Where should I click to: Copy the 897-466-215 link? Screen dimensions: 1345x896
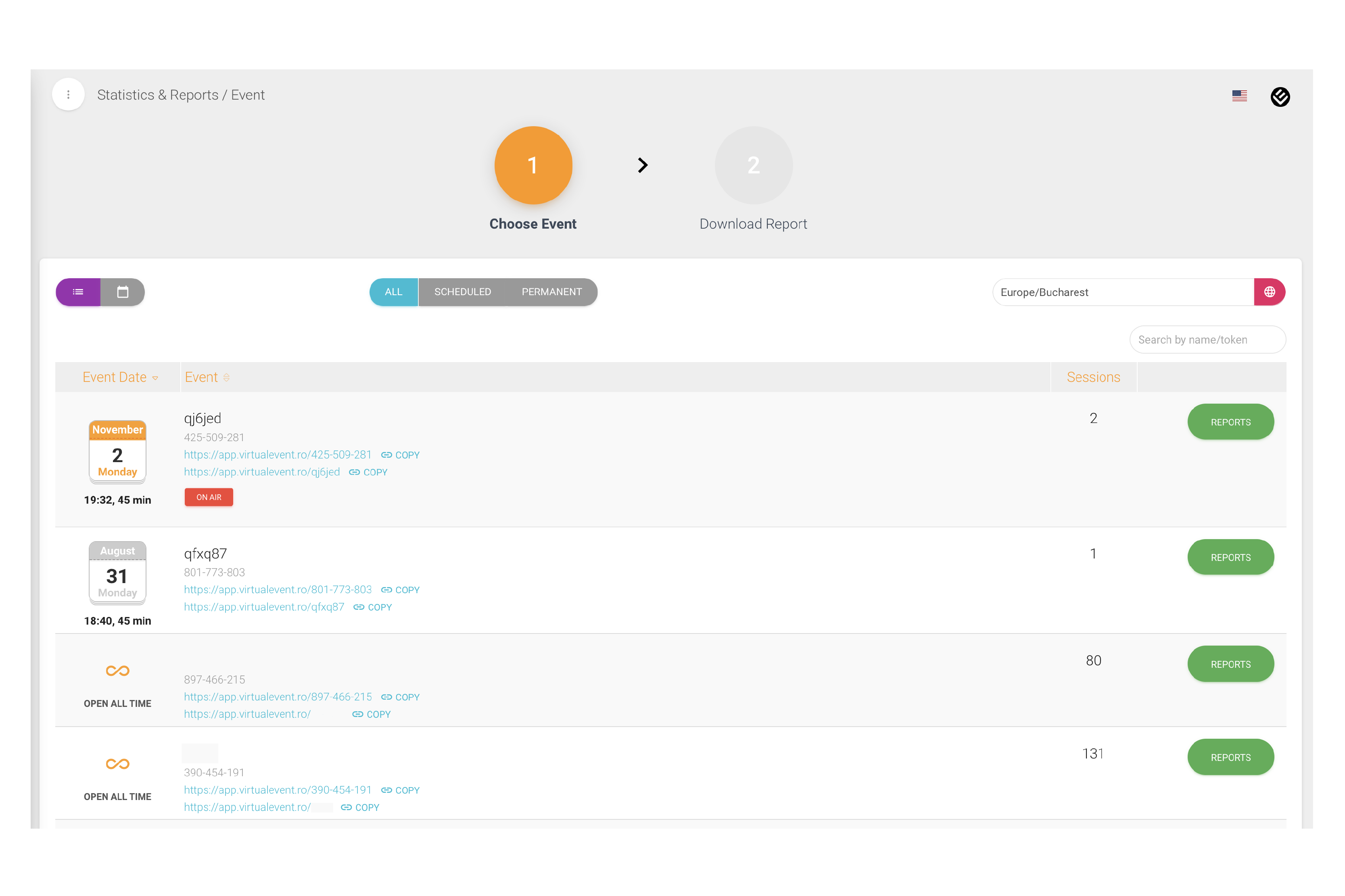pos(400,697)
